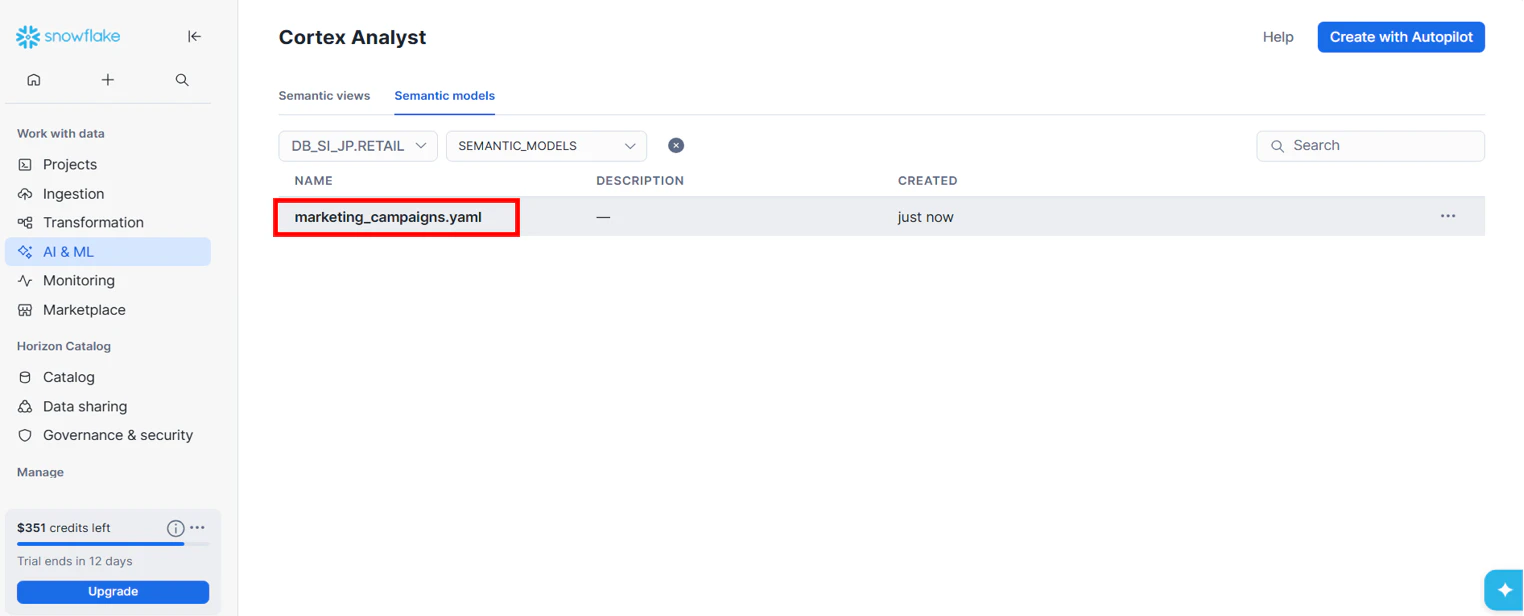This screenshot has height=616, width=1524.
Task: Click the Help link
Action: click(x=1278, y=37)
